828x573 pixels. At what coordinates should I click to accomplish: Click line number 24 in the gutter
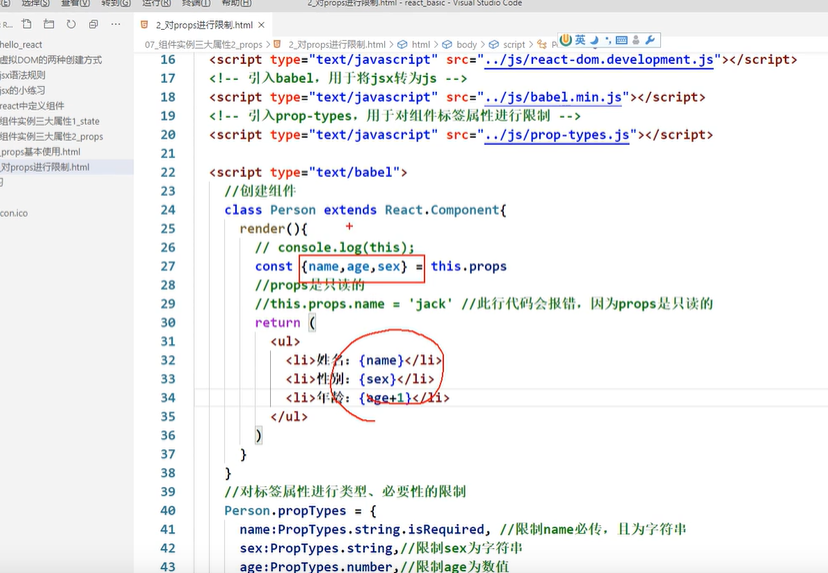click(x=168, y=210)
